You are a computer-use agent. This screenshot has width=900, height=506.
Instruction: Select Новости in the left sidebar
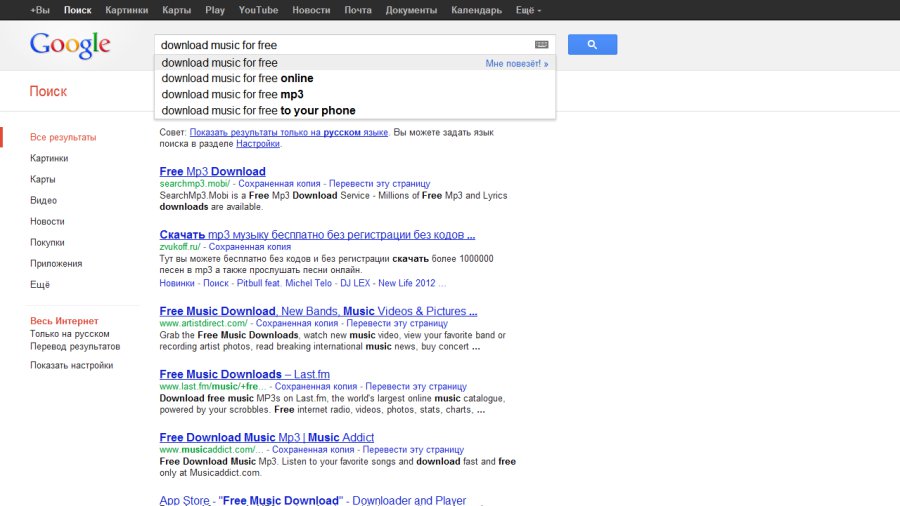(47, 221)
